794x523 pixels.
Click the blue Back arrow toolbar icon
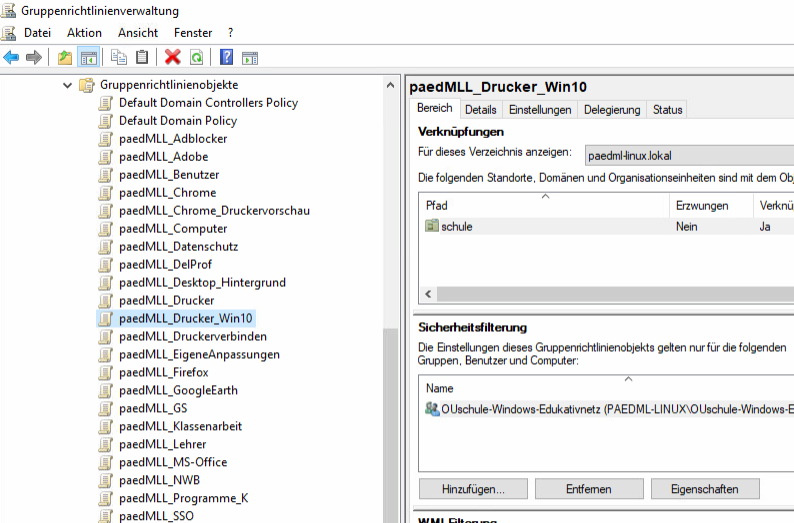point(11,57)
